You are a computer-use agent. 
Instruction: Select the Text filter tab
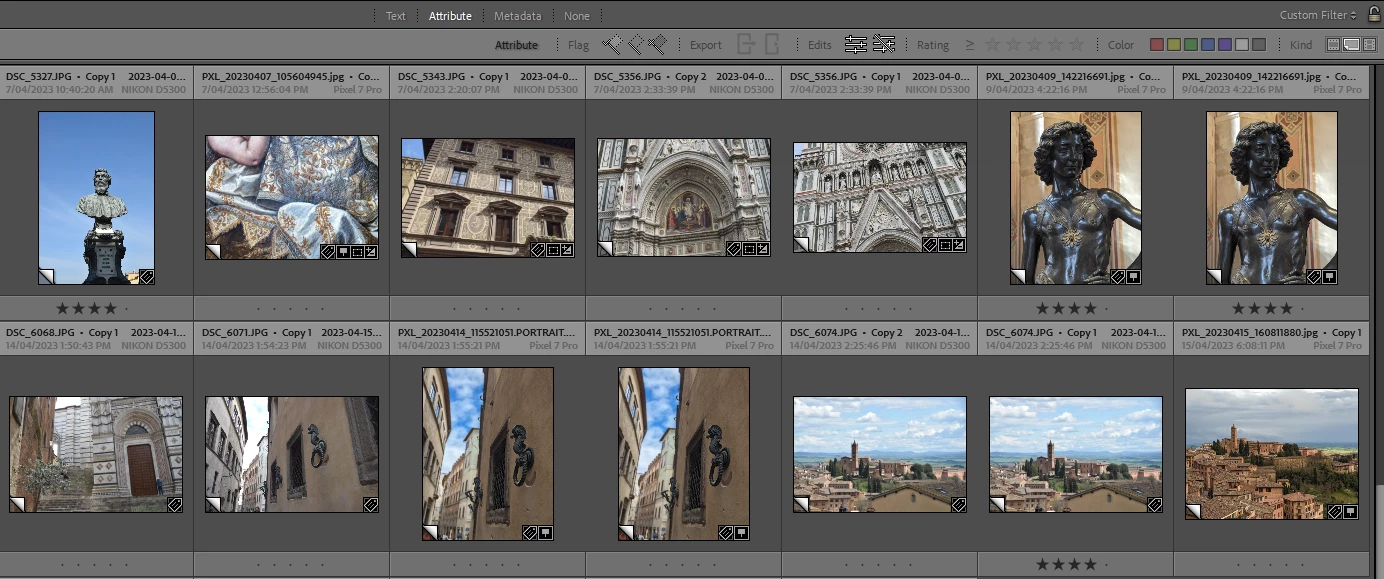click(396, 16)
